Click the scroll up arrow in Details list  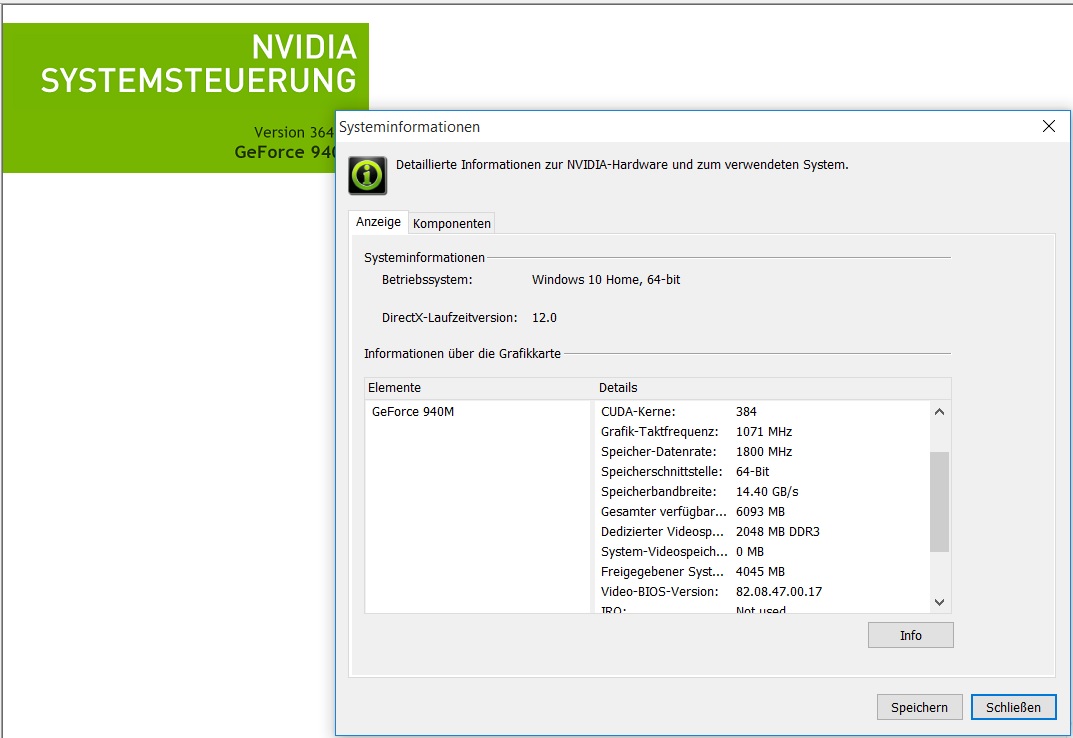[940, 411]
